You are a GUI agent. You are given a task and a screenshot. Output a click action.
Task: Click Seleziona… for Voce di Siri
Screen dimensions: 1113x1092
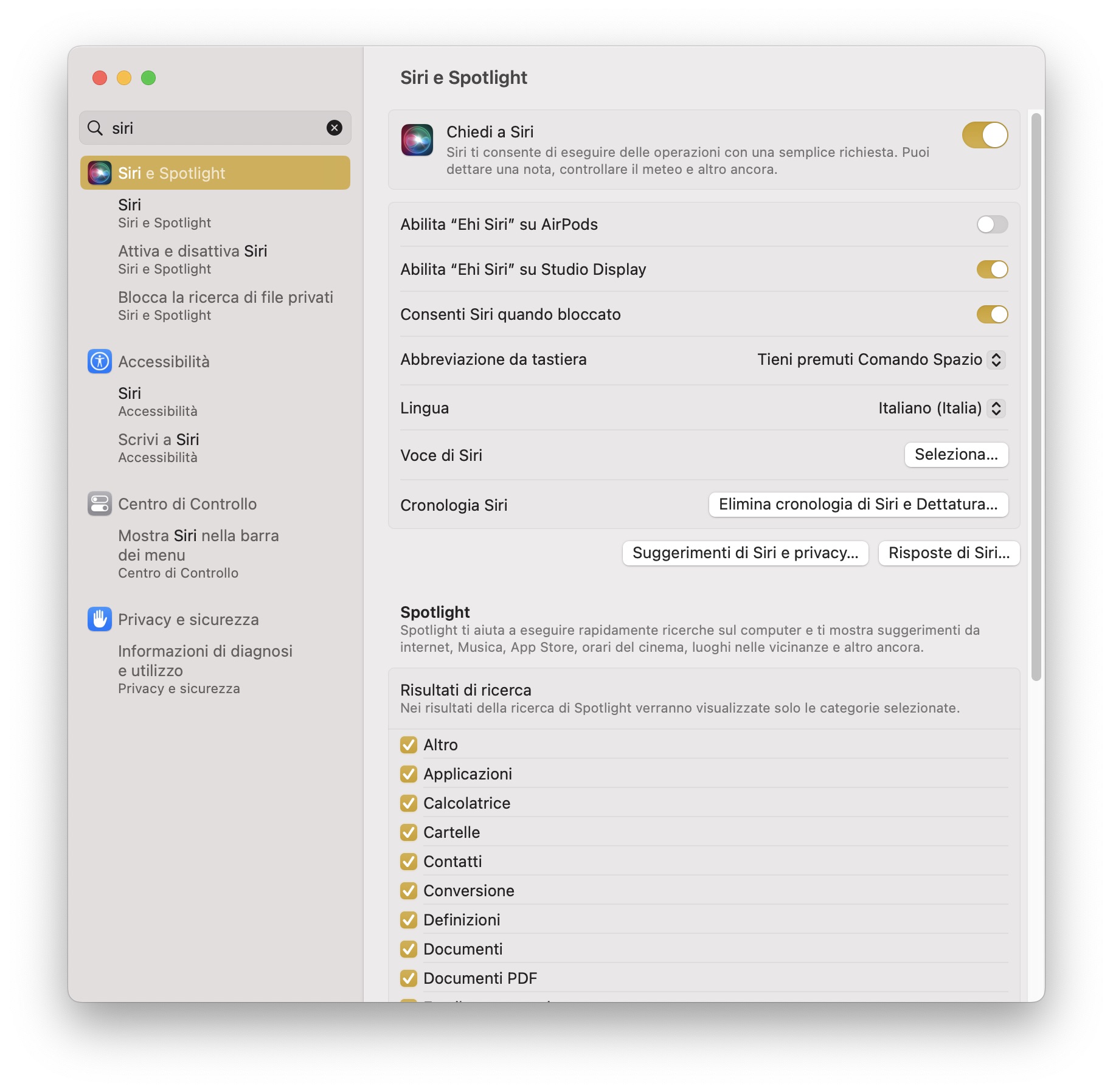point(956,455)
